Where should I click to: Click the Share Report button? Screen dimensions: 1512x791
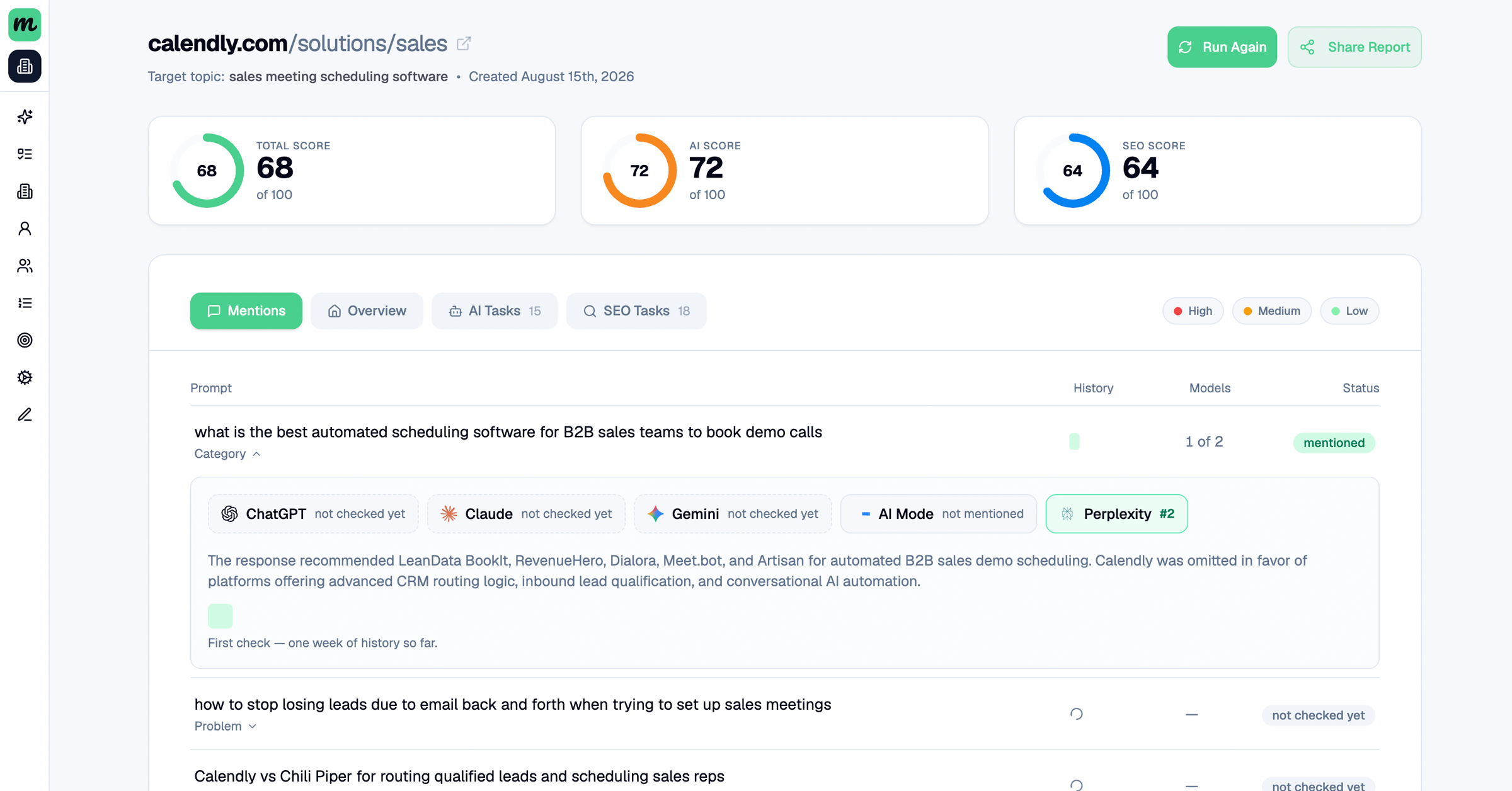[x=1354, y=47]
